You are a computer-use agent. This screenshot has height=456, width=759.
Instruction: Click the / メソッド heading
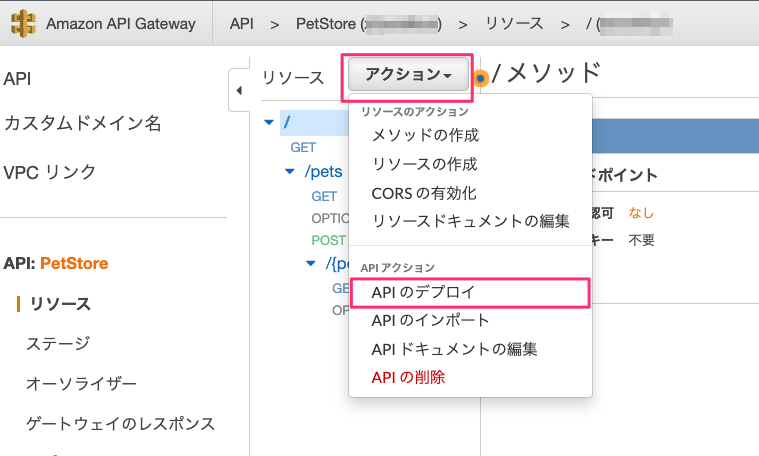click(546, 74)
